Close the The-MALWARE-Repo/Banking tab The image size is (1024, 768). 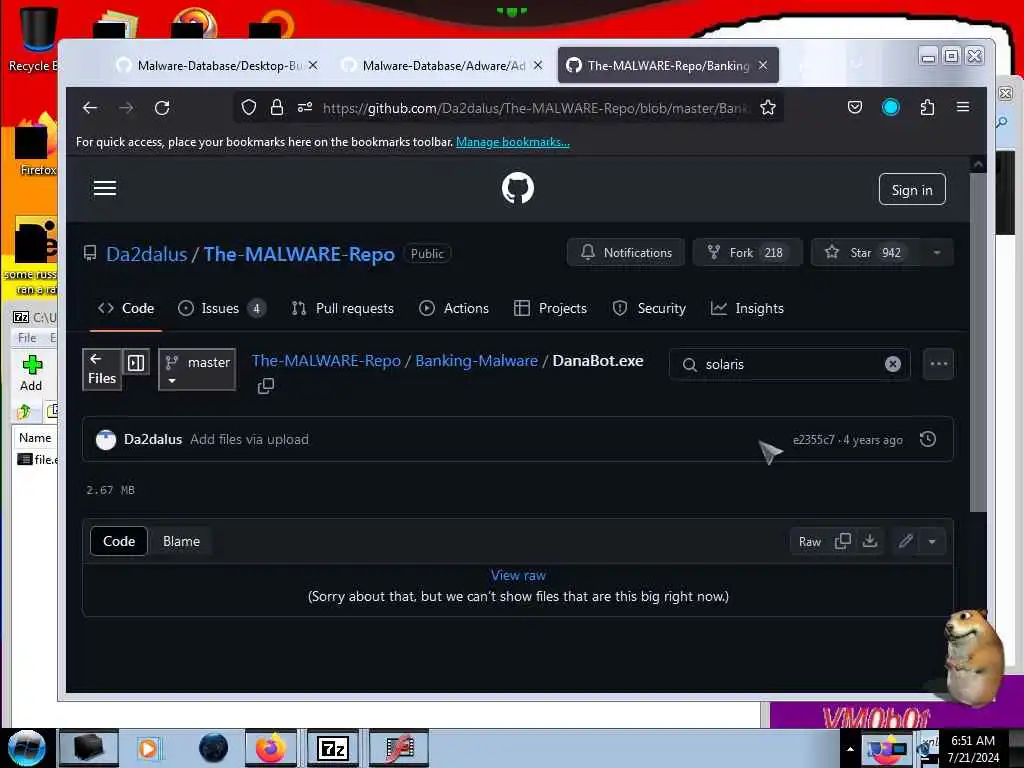(763, 65)
